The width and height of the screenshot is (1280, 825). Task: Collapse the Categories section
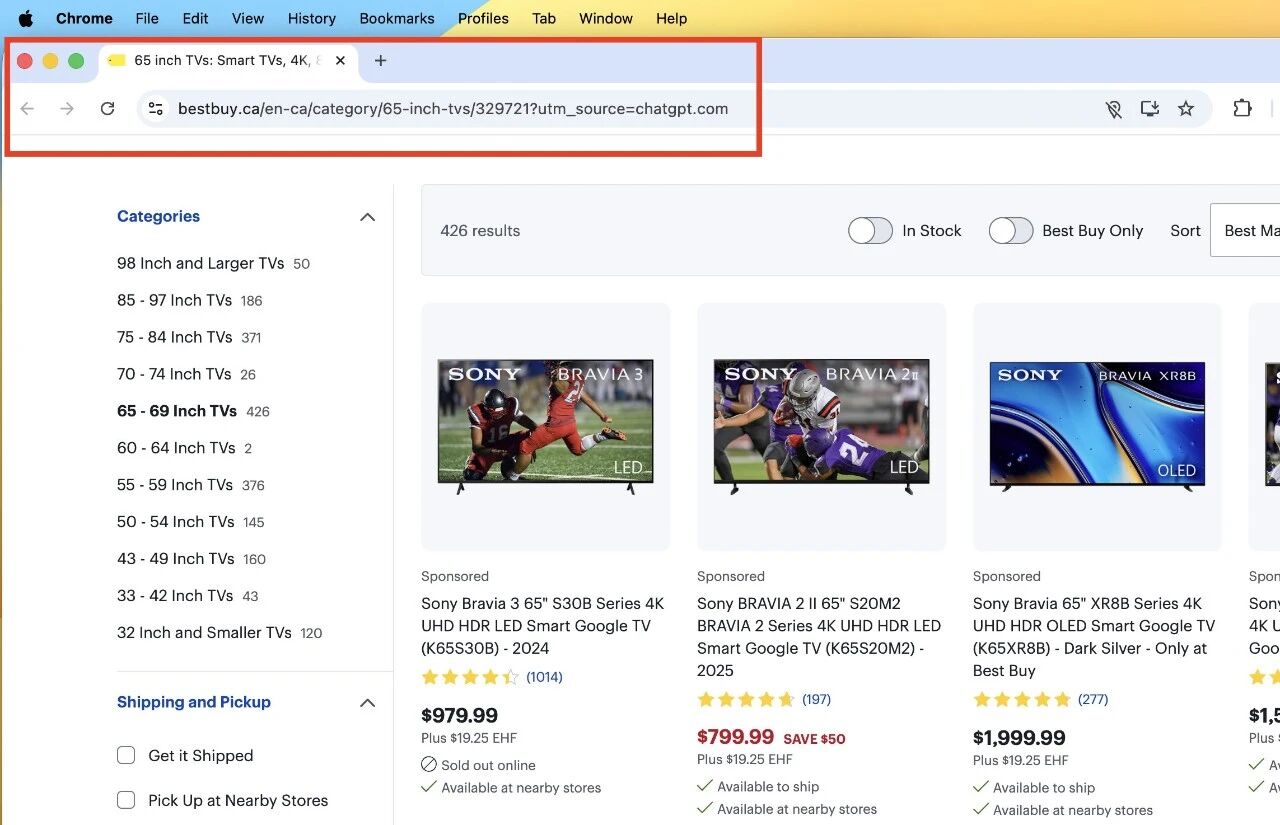click(367, 217)
